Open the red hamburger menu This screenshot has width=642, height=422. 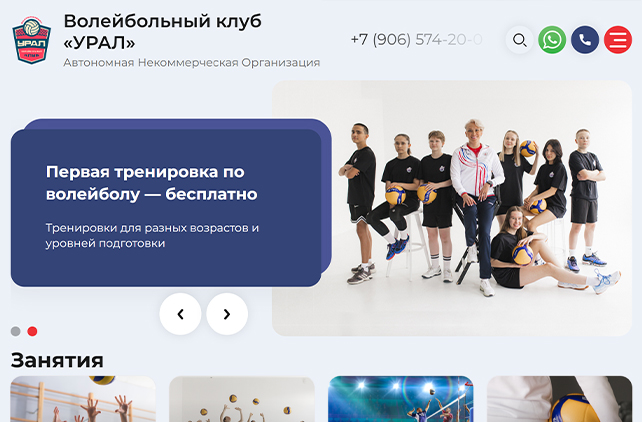(618, 40)
